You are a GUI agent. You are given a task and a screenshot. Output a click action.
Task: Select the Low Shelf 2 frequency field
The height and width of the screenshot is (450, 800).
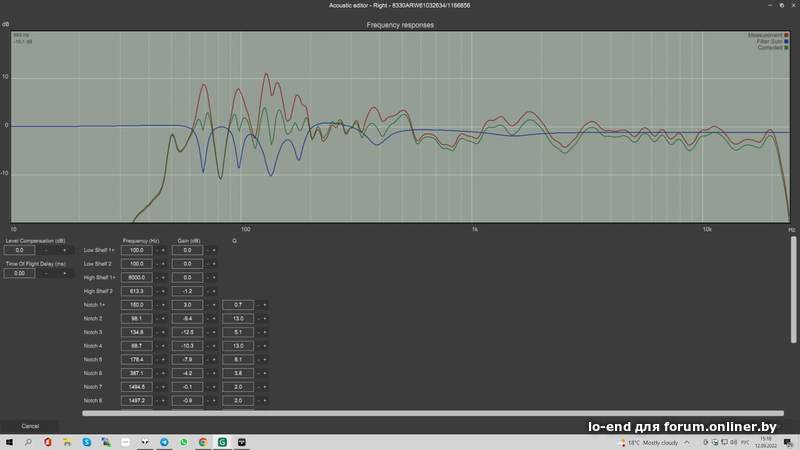point(136,264)
